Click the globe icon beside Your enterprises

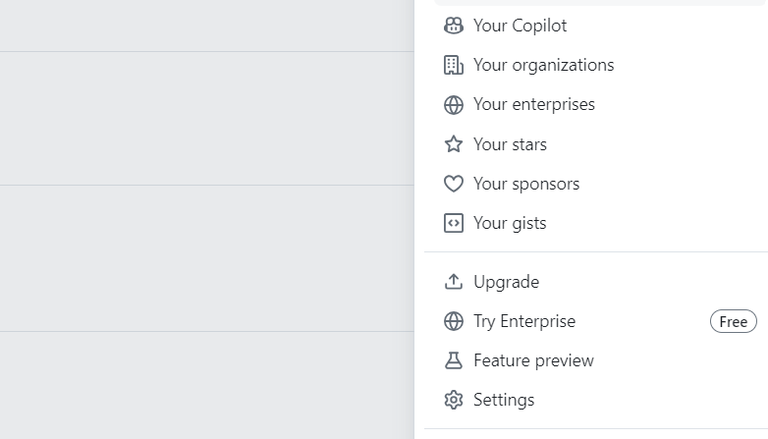pyautogui.click(x=453, y=105)
